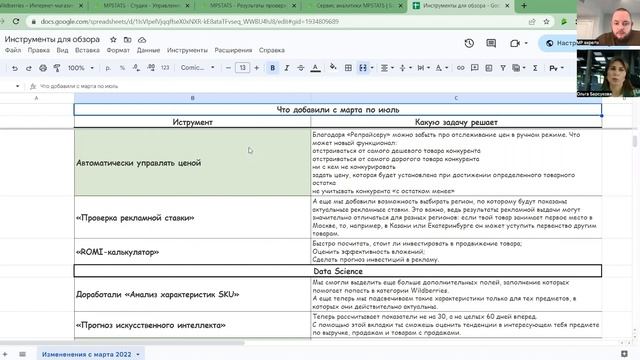Insert a comment from toolbar
This screenshot has width=640, height=360.
(x=474, y=68)
